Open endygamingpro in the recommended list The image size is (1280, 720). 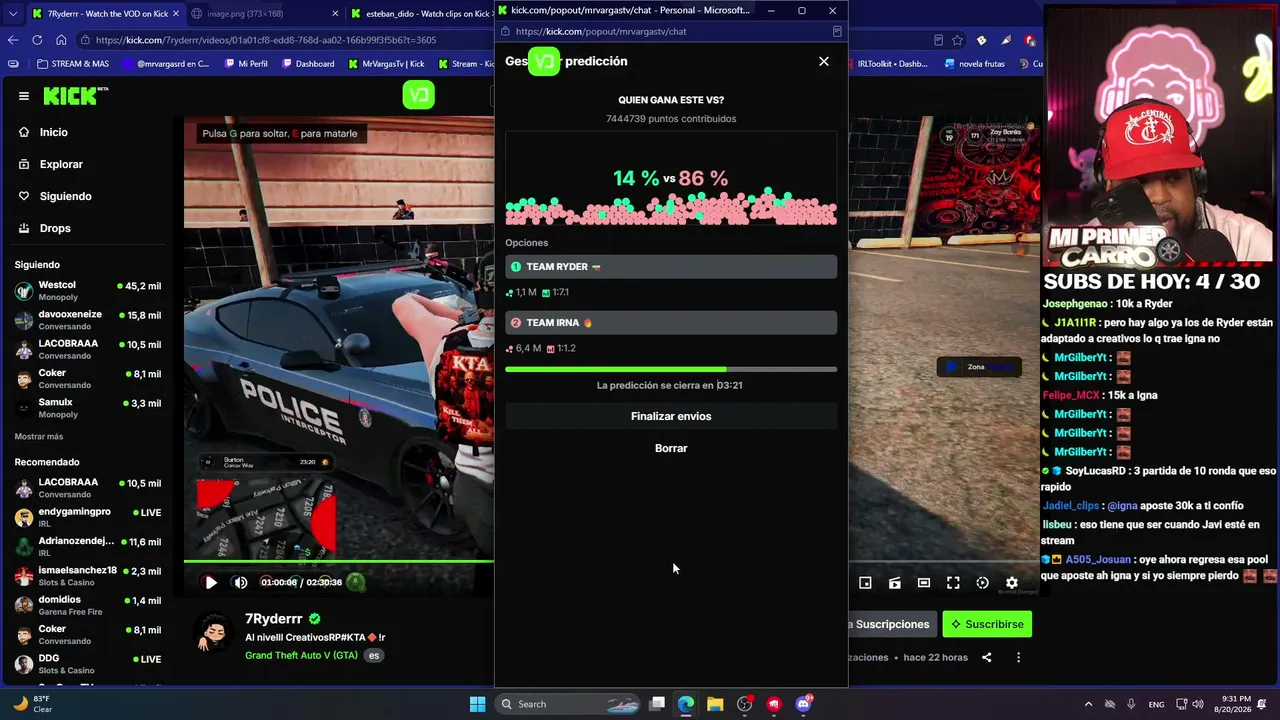coord(88,517)
